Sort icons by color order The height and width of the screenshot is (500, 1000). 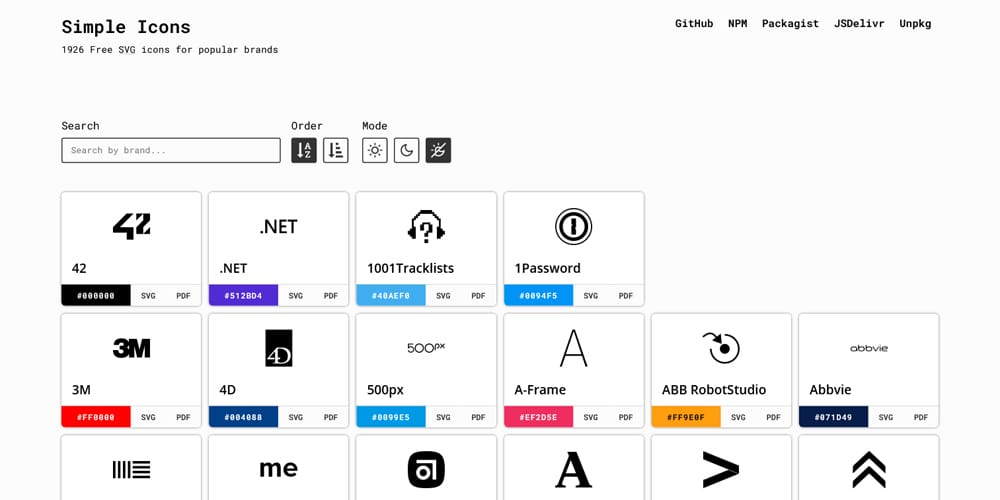tap(335, 151)
